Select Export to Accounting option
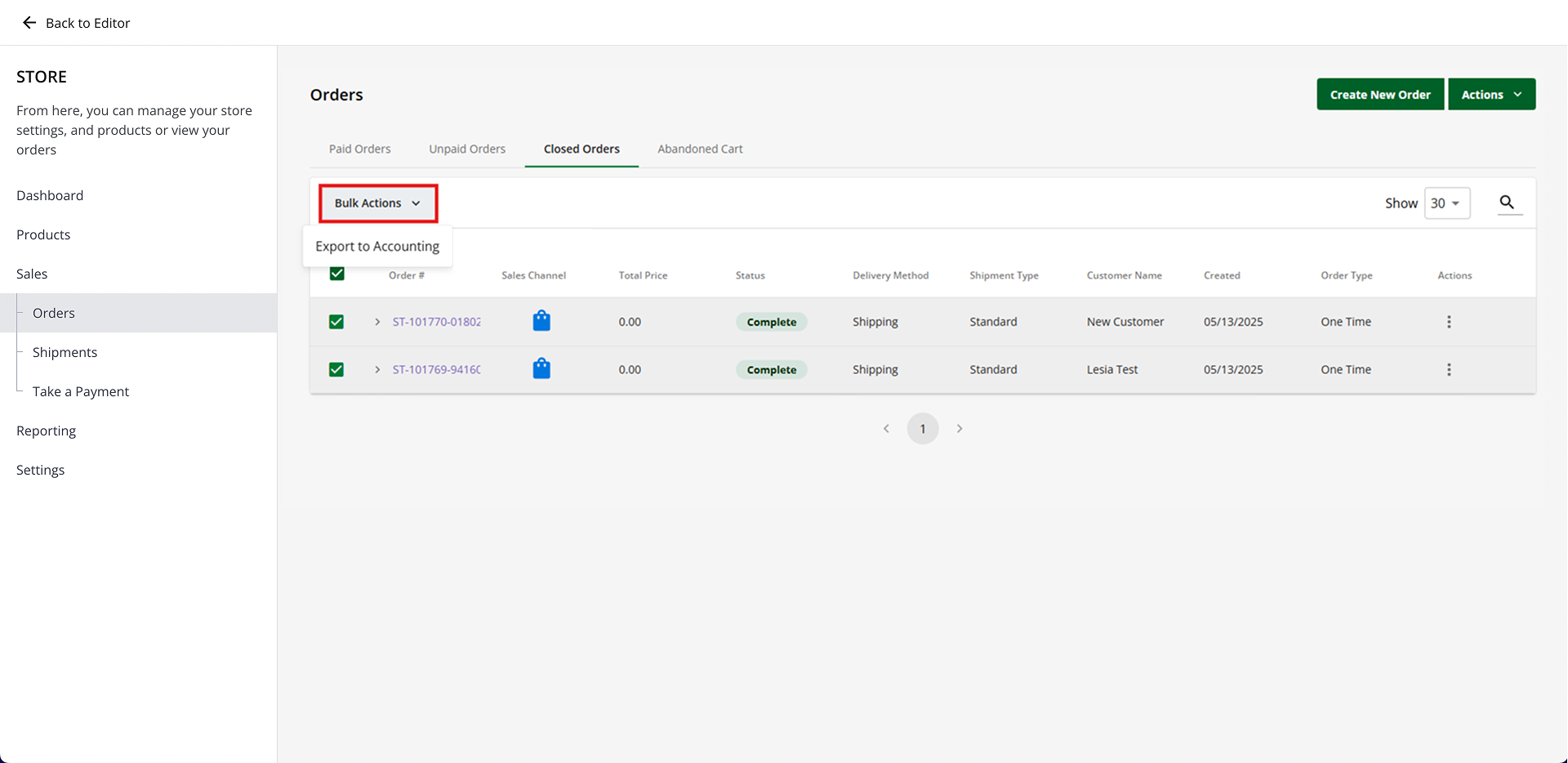This screenshot has height=763, width=1568. pyautogui.click(x=377, y=247)
